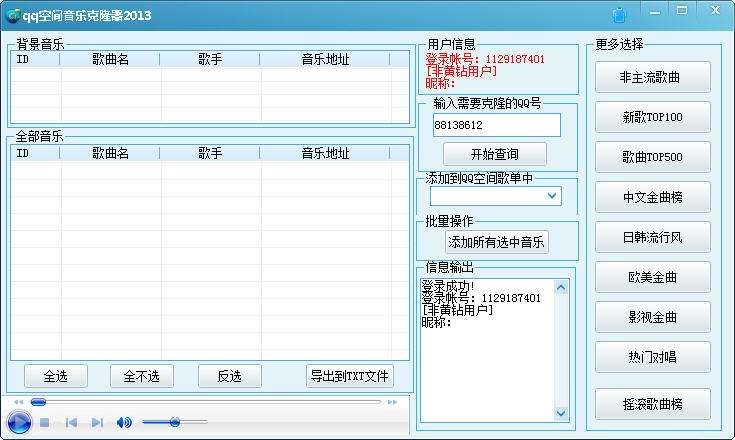Minimize the window

click(655, 12)
